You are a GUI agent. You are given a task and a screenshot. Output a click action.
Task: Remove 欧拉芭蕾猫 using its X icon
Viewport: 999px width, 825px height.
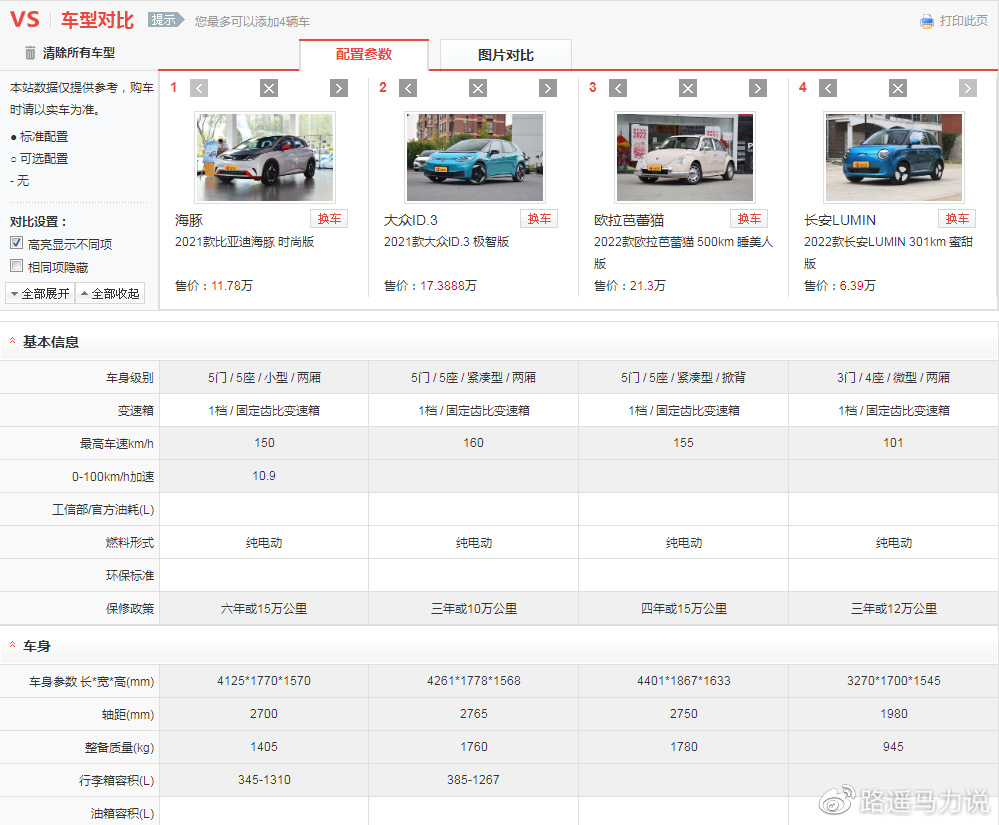(x=687, y=88)
